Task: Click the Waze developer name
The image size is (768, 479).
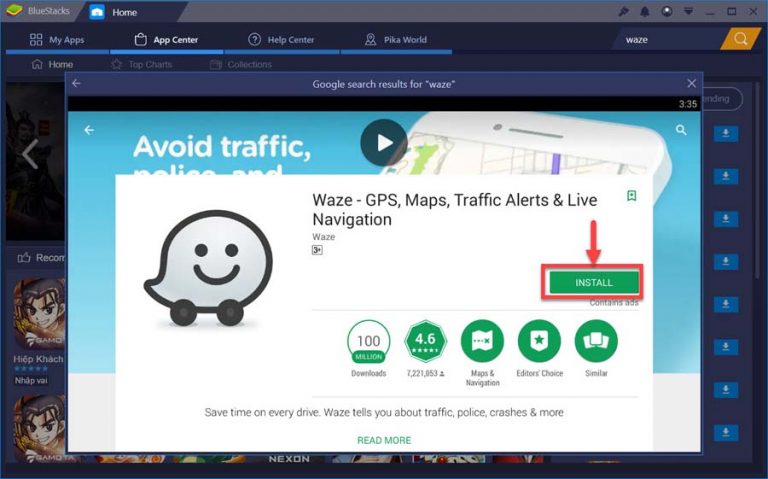Action: pyautogui.click(x=324, y=237)
